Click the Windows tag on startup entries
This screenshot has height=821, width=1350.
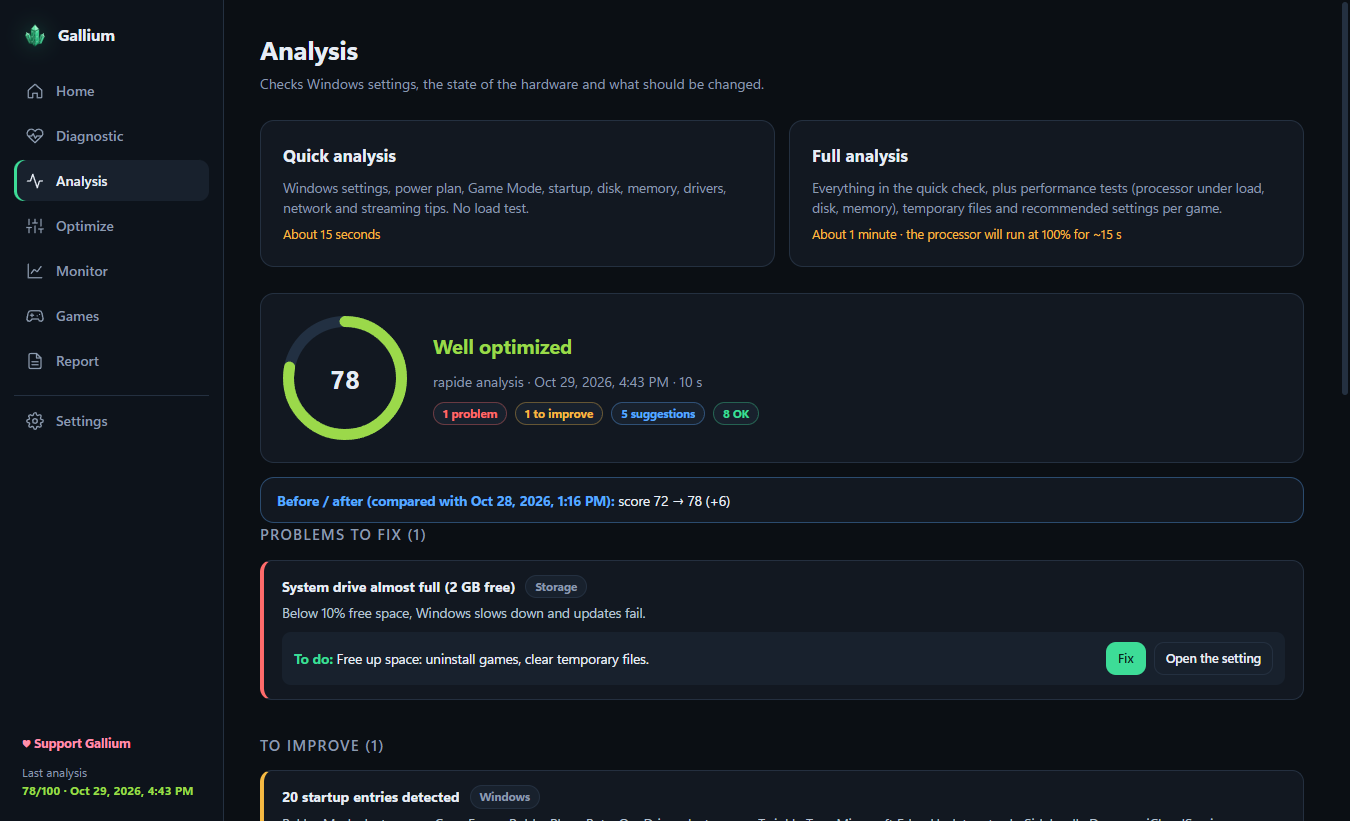tap(505, 797)
